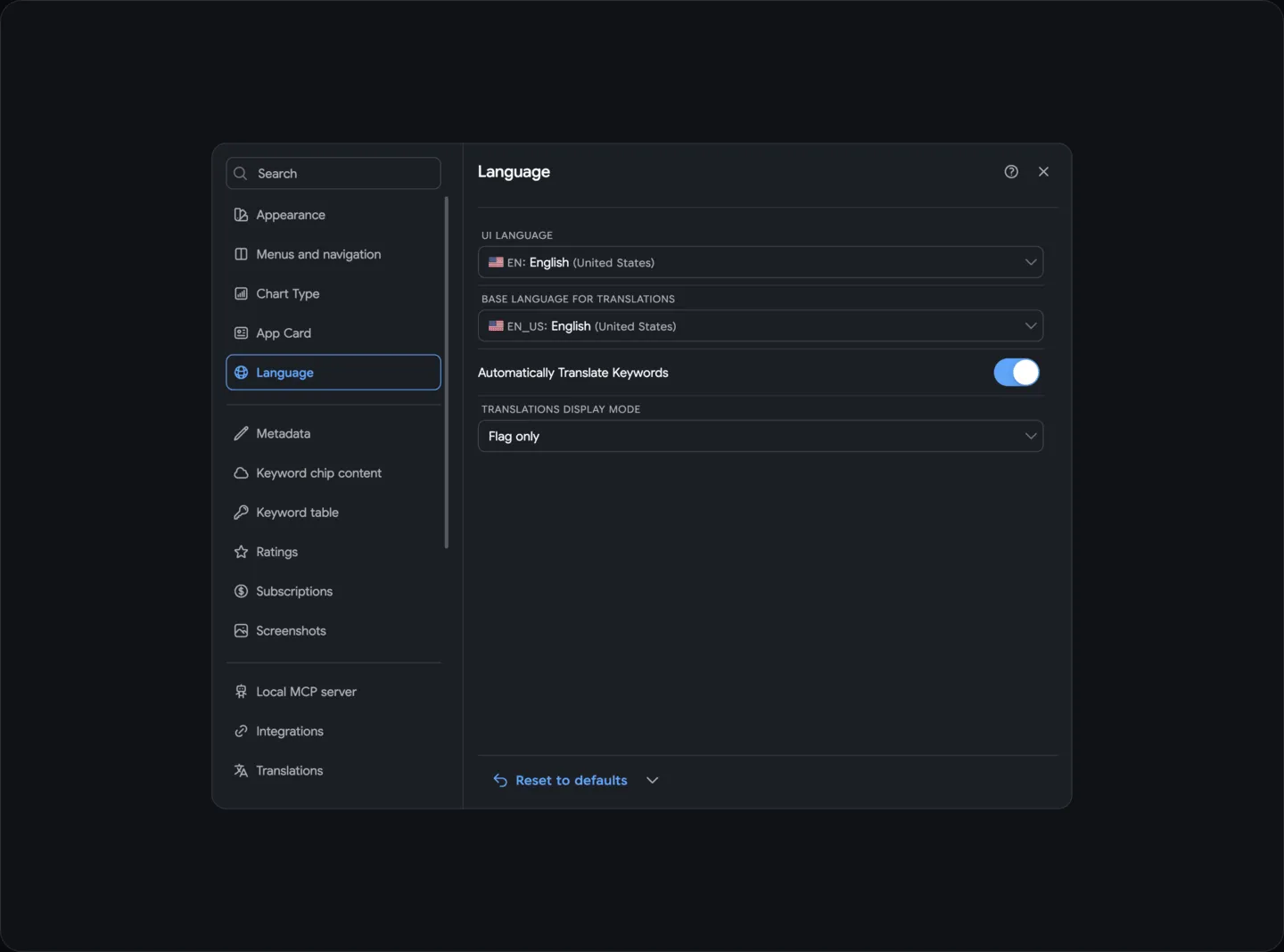Screen dimensions: 1284x952
Task: Go to Subscriptions settings
Action: pos(333,591)
